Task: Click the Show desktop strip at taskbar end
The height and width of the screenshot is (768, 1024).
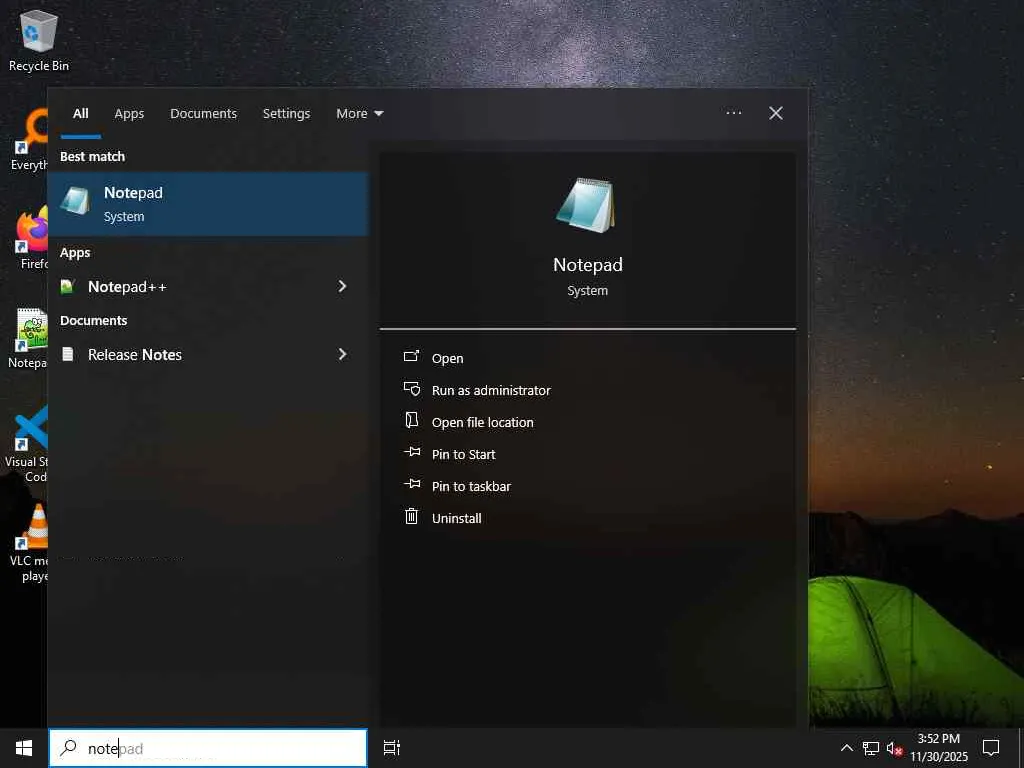Action: point(1021,748)
